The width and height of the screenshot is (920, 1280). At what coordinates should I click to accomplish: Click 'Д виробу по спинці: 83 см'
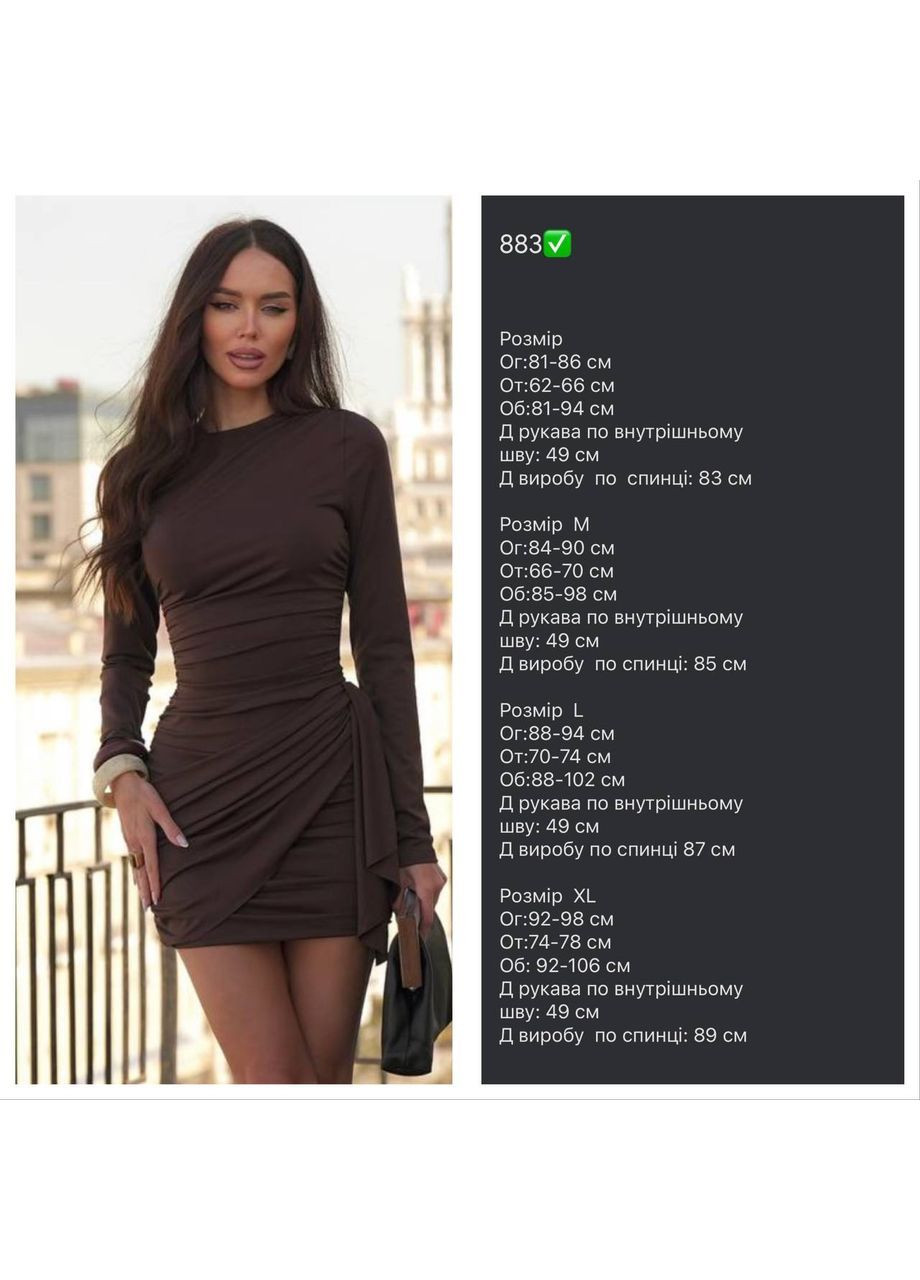(x=626, y=478)
